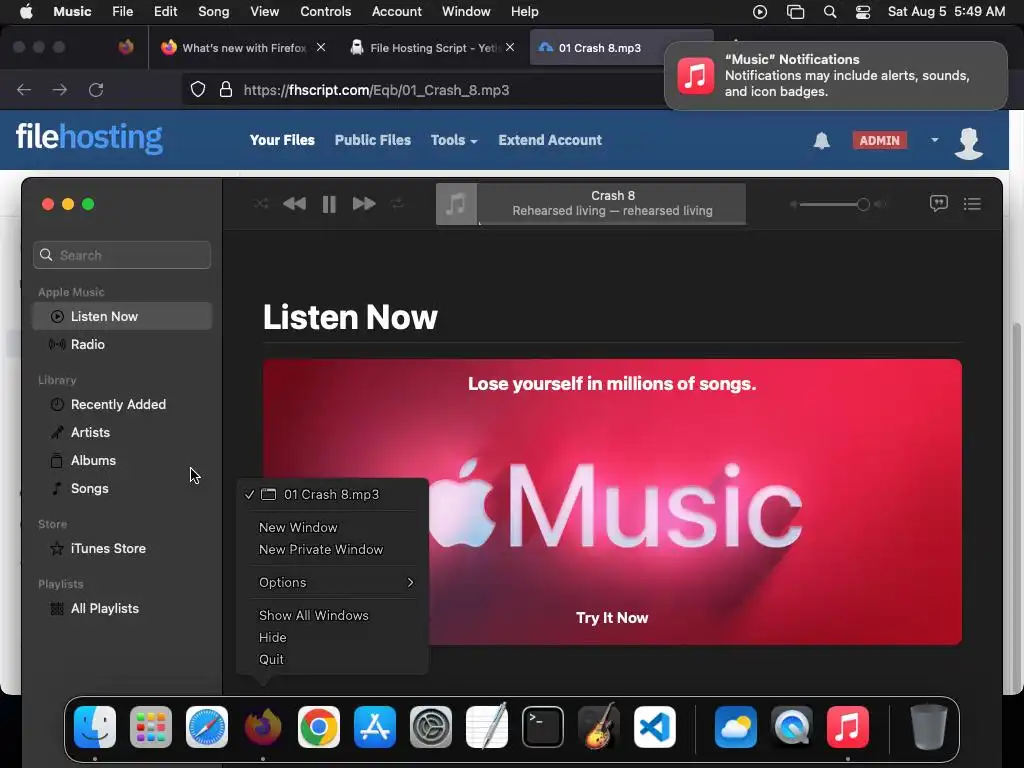Click the Music app dock icon

click(x=848, y=727)
